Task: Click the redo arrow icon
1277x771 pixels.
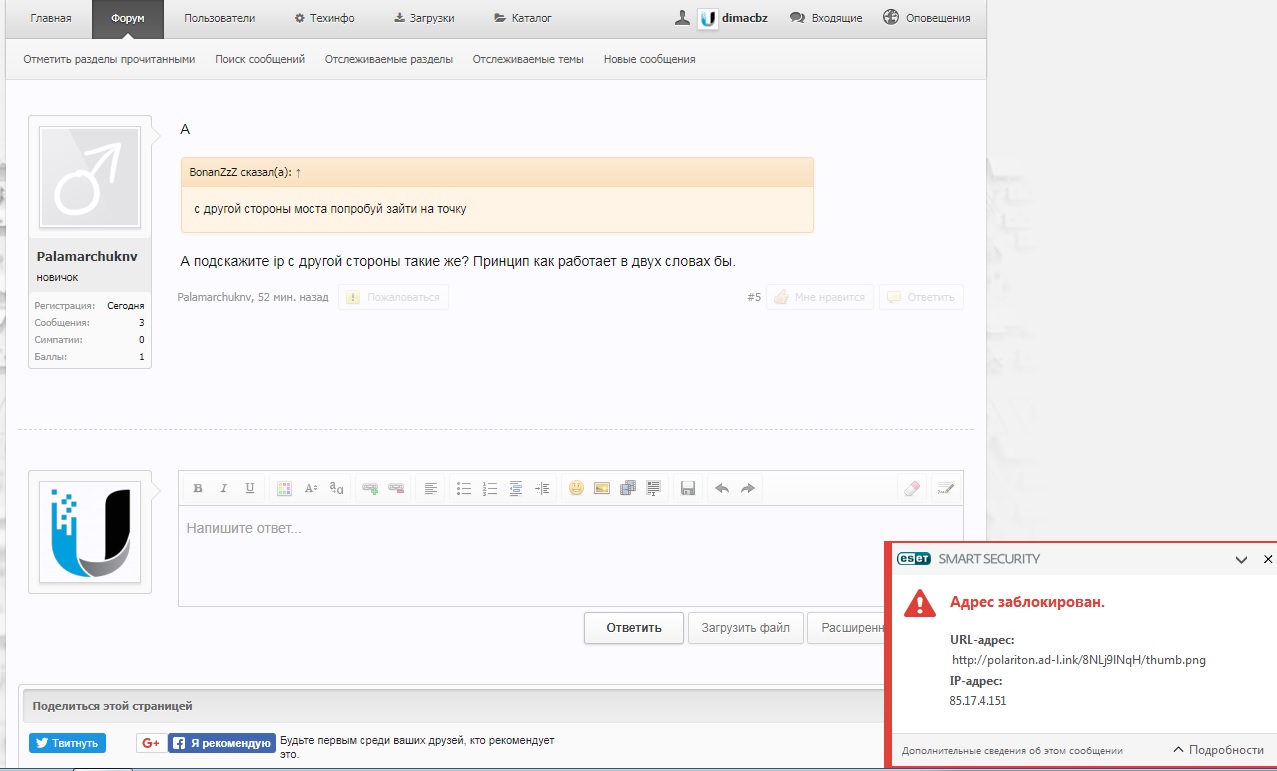Action: pos(747,488)
